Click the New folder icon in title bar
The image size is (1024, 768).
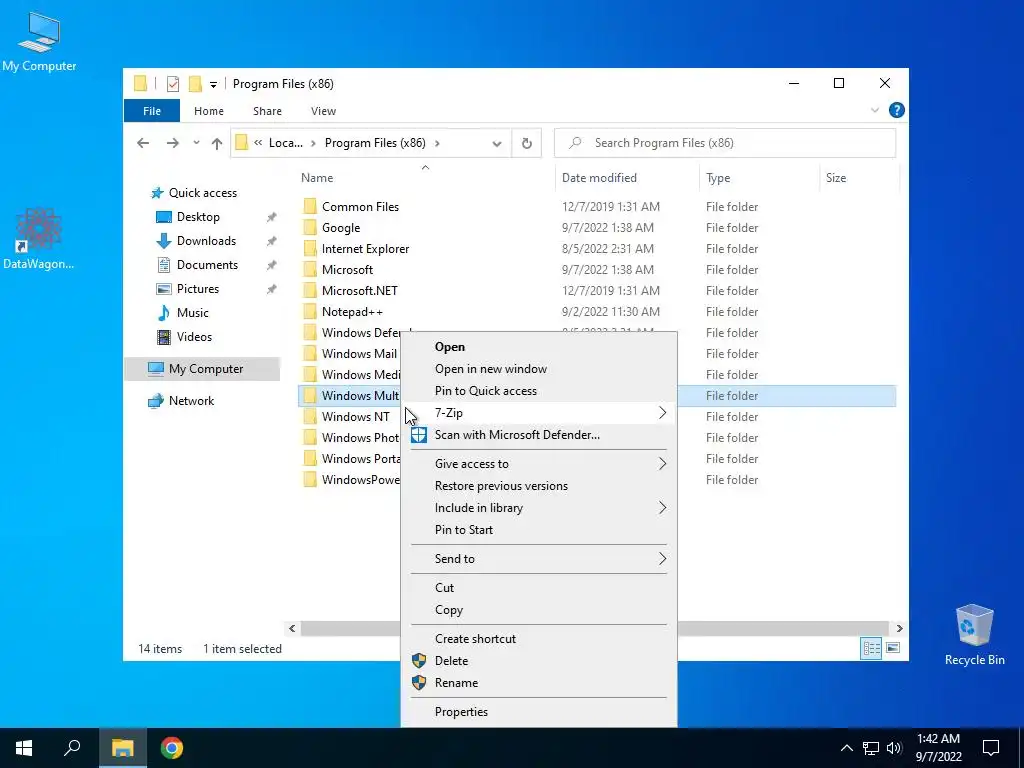click(195, 84)
